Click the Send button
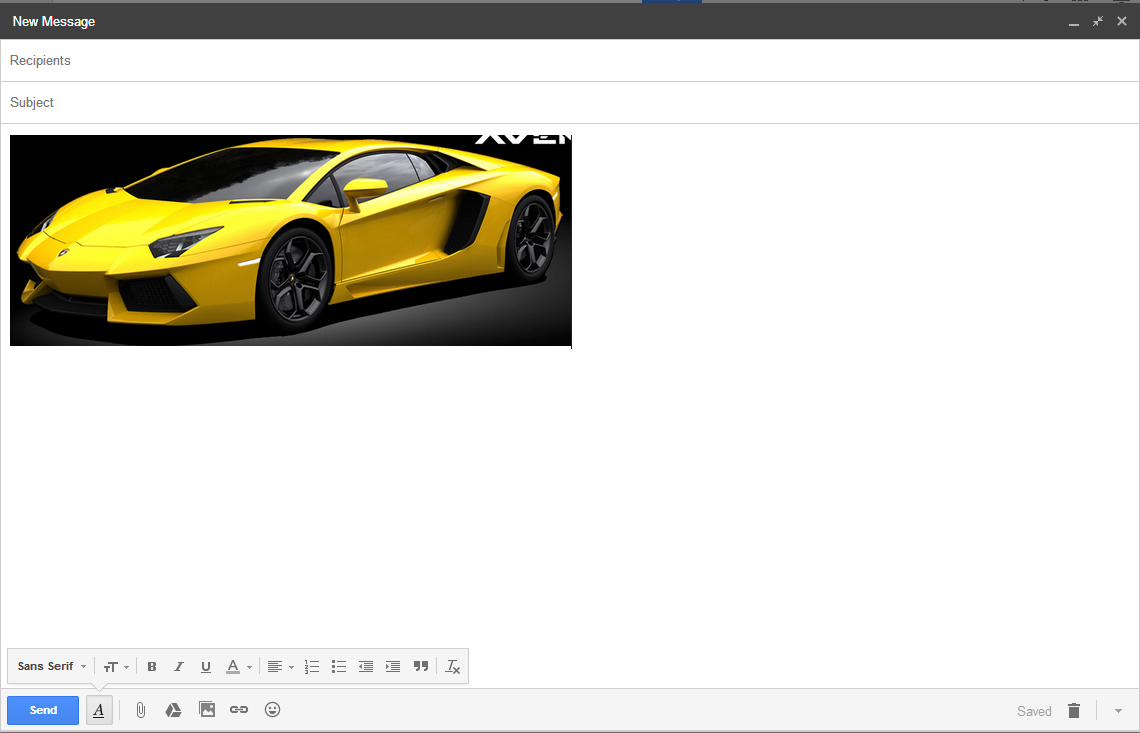1140x733 pixels. [43, 710]
